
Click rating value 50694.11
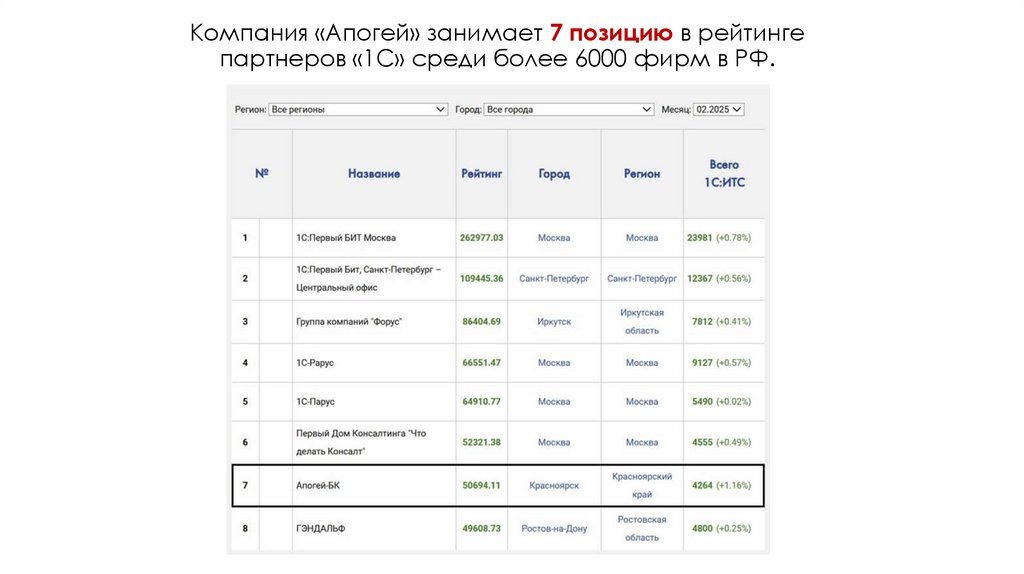coord(481,485)
